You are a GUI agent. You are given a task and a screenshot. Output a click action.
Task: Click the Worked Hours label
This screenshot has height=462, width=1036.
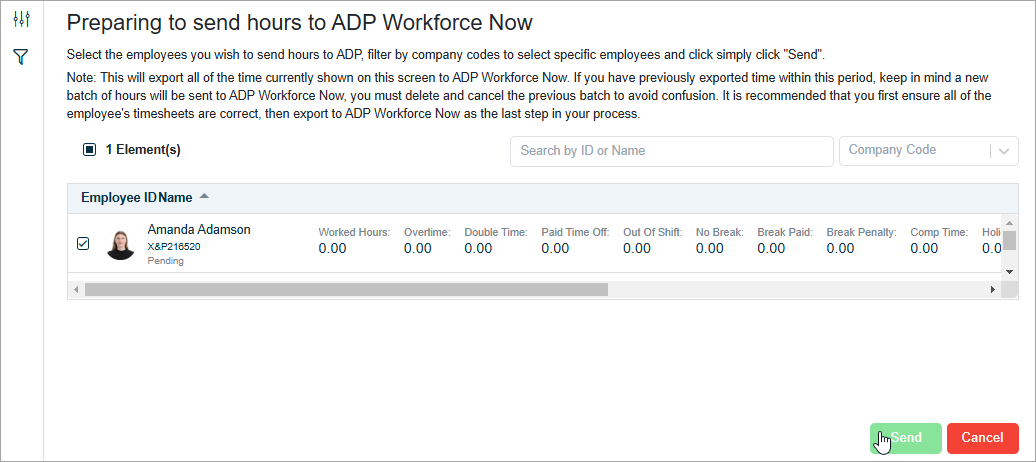[354, 233]
